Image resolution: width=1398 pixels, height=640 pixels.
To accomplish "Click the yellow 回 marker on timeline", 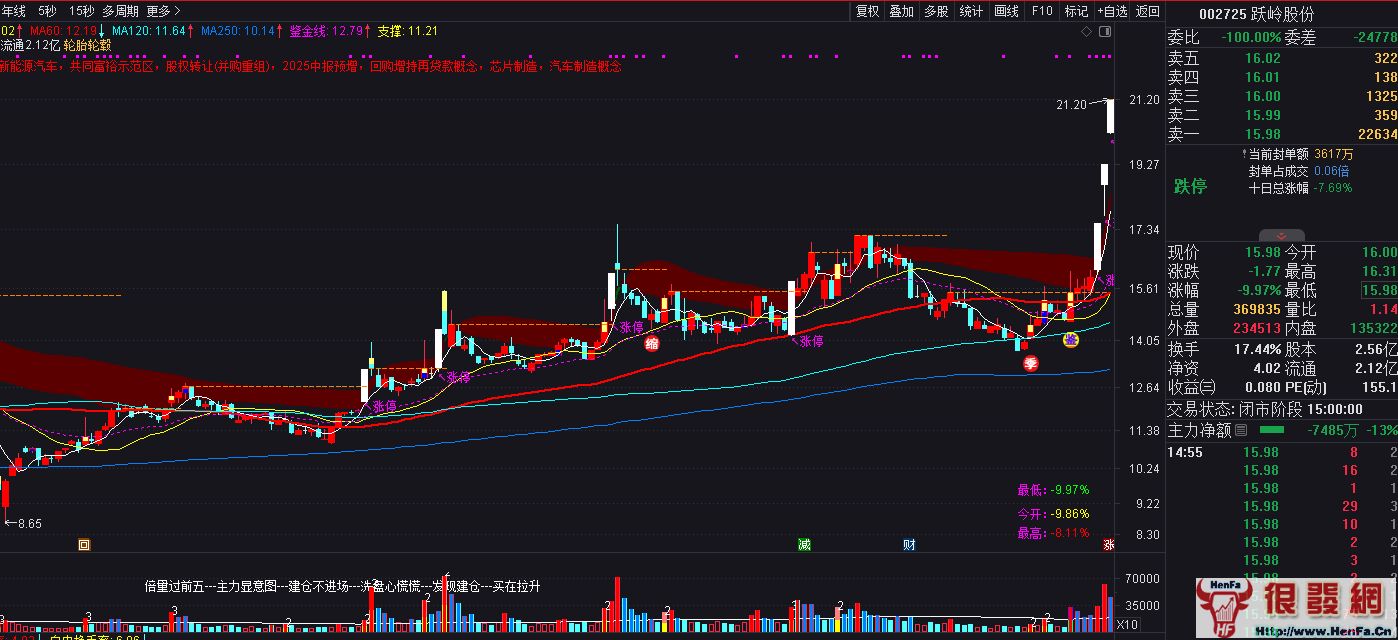I will pyautogui.click(x=84, y=545).
